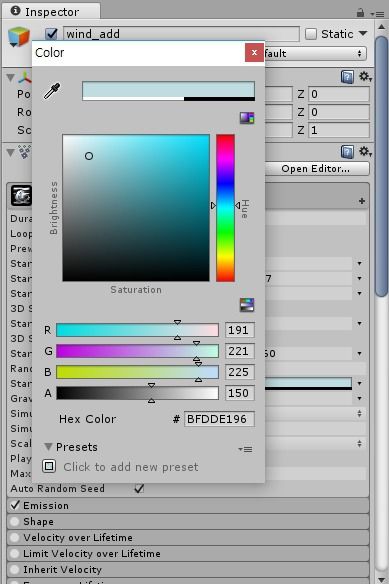Collapse the Presets section
Viewport: 389px width, 584px height.
click(x=48, y=447)
